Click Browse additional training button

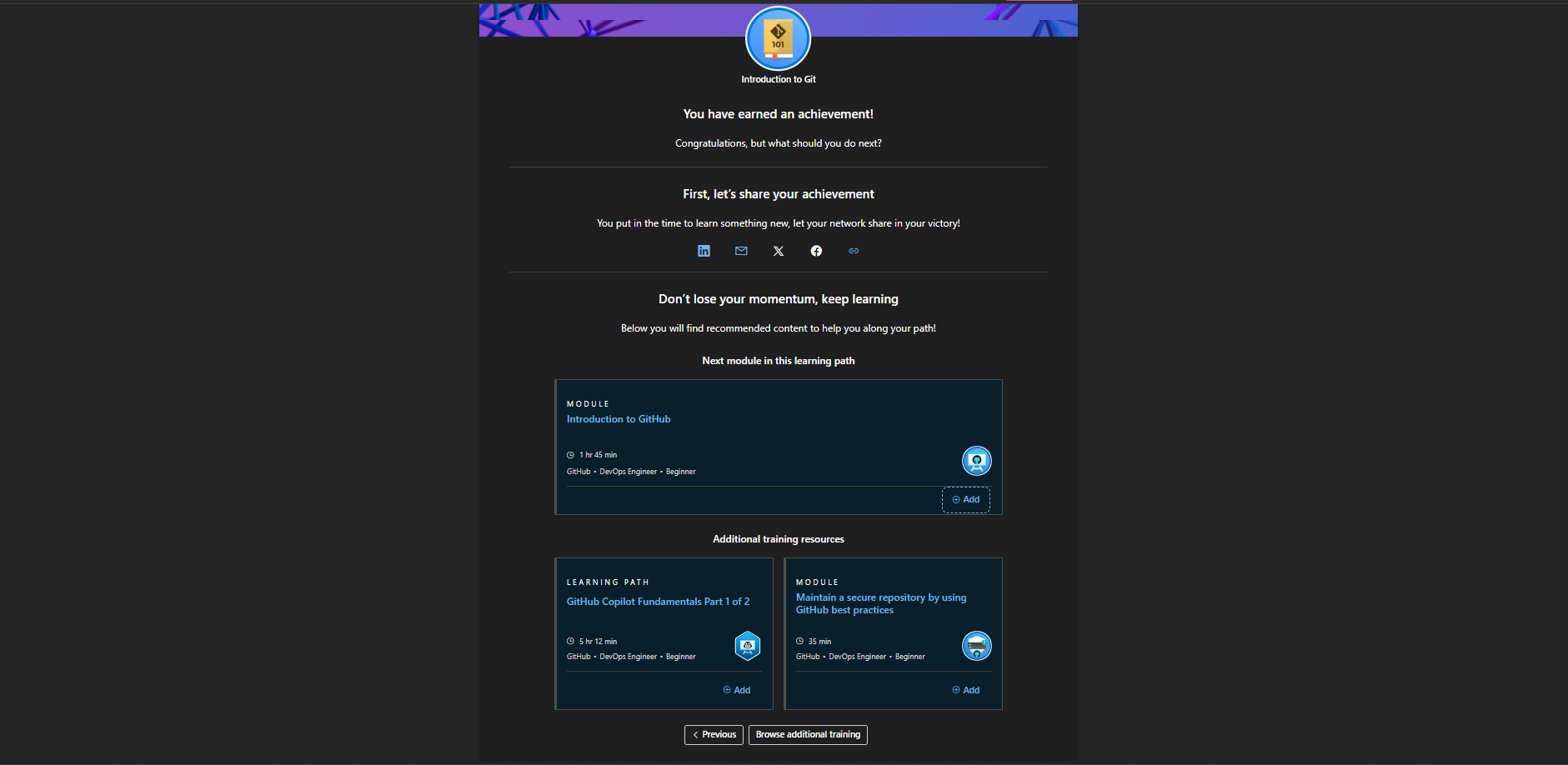808,735
